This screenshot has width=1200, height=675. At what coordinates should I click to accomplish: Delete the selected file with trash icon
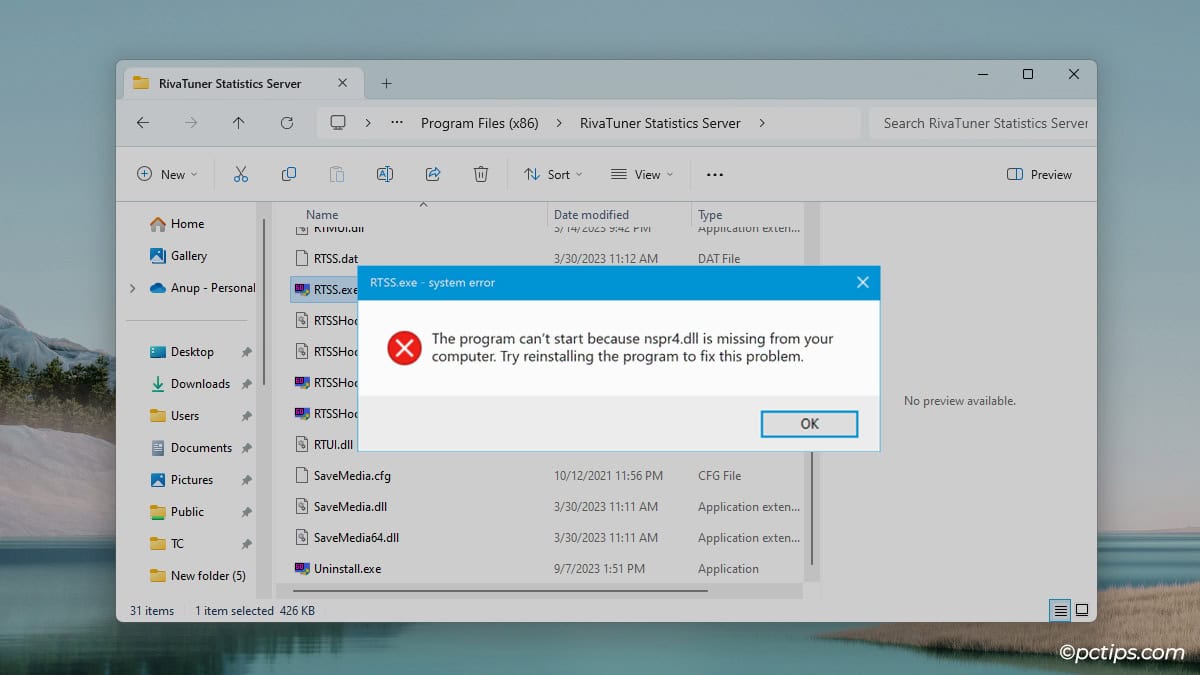481,174
